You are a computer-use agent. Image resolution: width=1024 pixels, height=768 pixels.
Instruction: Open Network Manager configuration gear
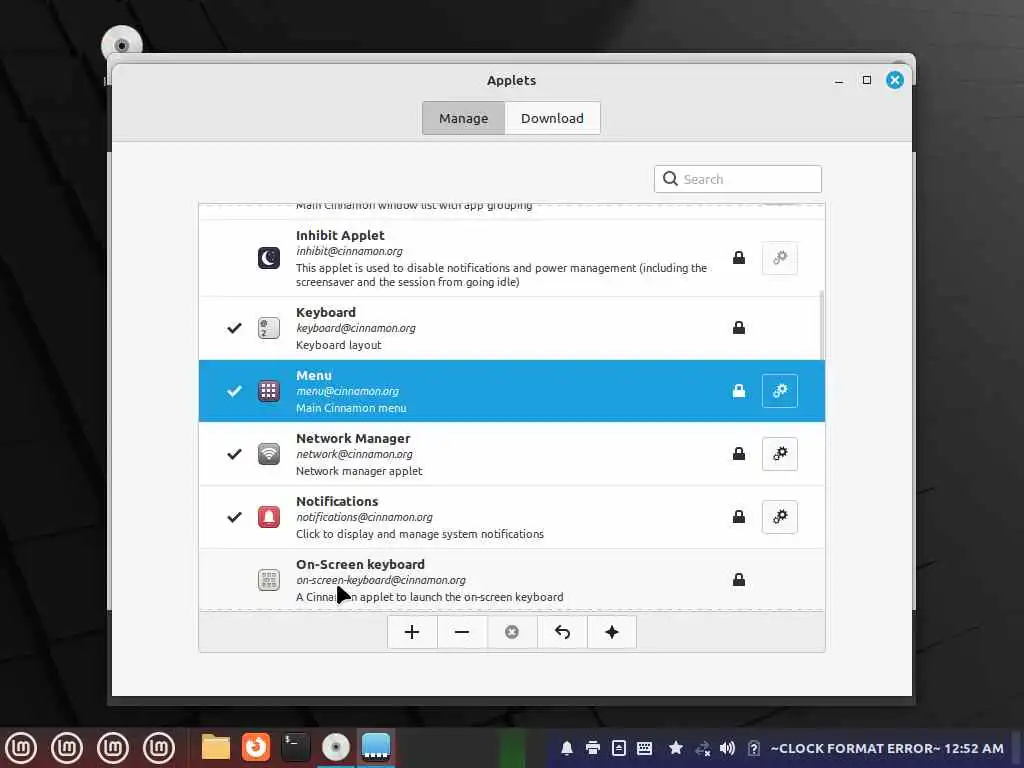[x=779, y=454]
